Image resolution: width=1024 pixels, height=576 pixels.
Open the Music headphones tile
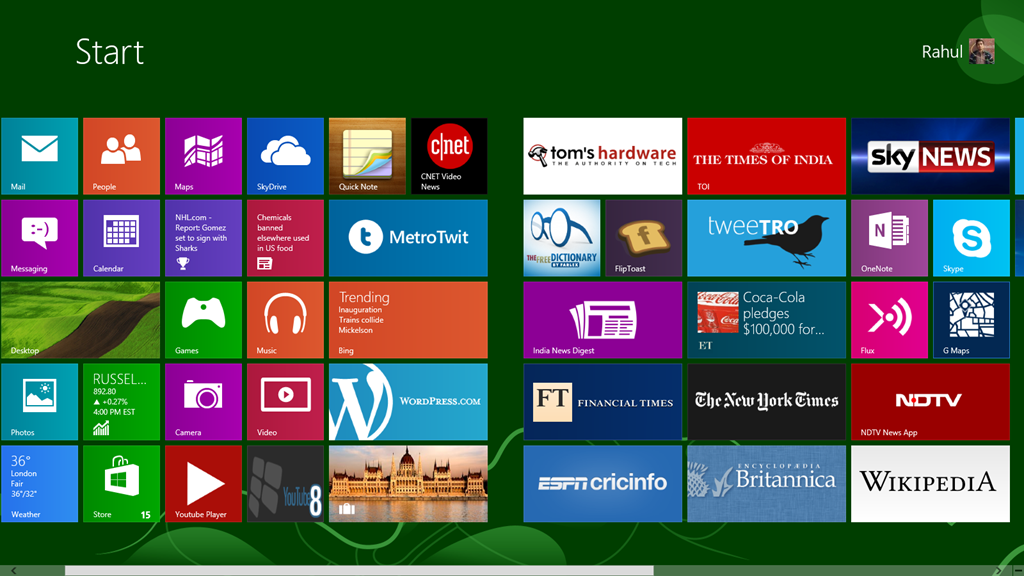coord(285,320)
